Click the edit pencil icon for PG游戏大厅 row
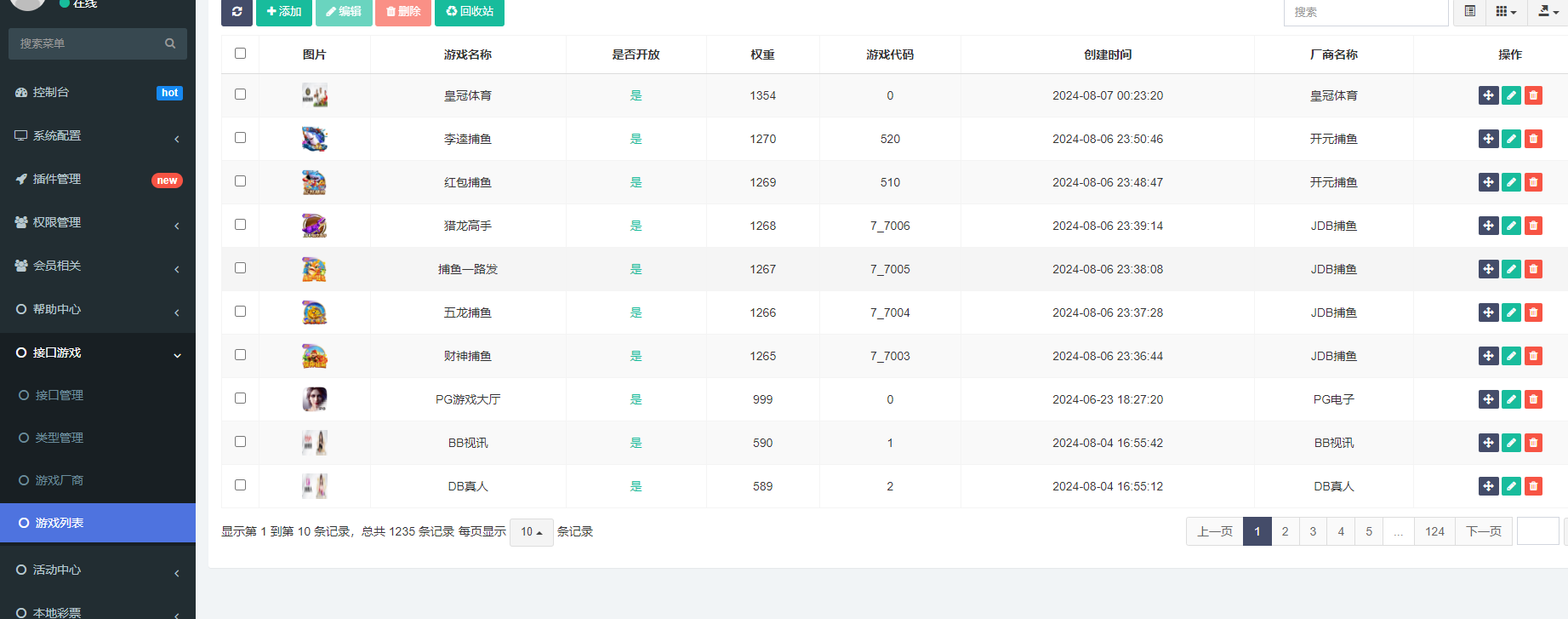The width and height of the screenshot is (1568, 619). (x=1511, y=399)
